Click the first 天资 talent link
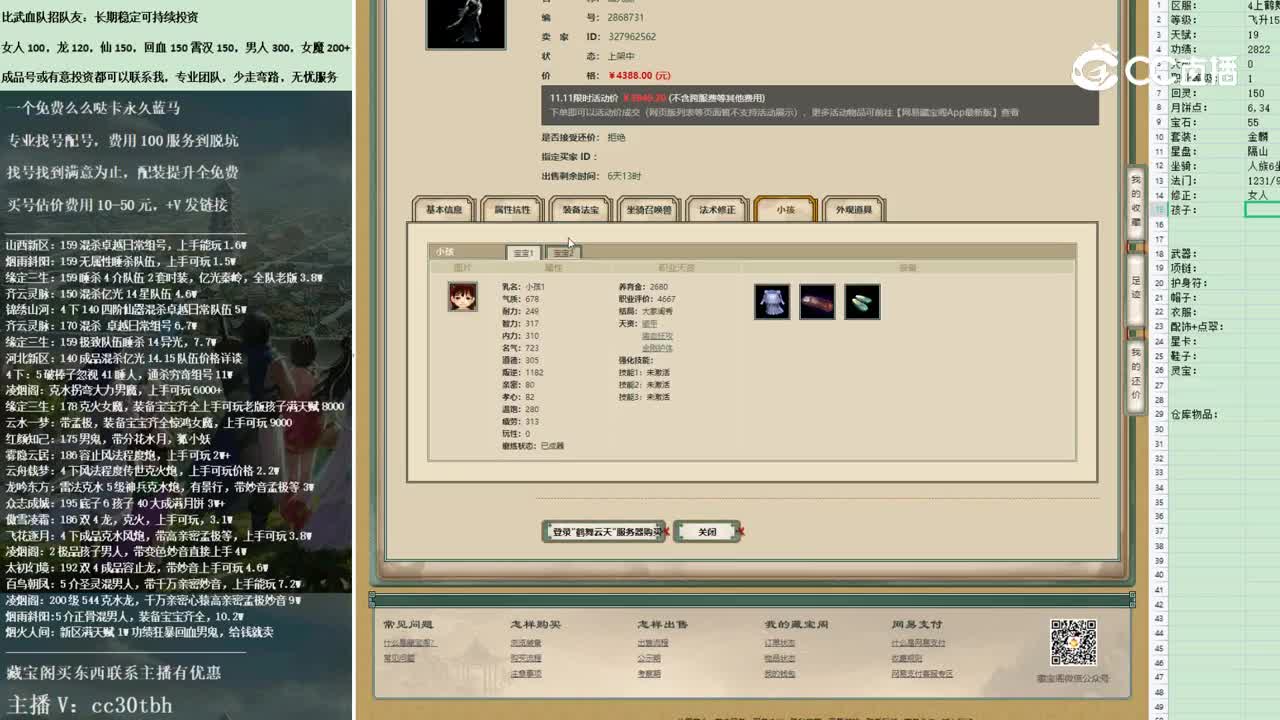This screenshot has width=1280, height=720. (650, 324)
